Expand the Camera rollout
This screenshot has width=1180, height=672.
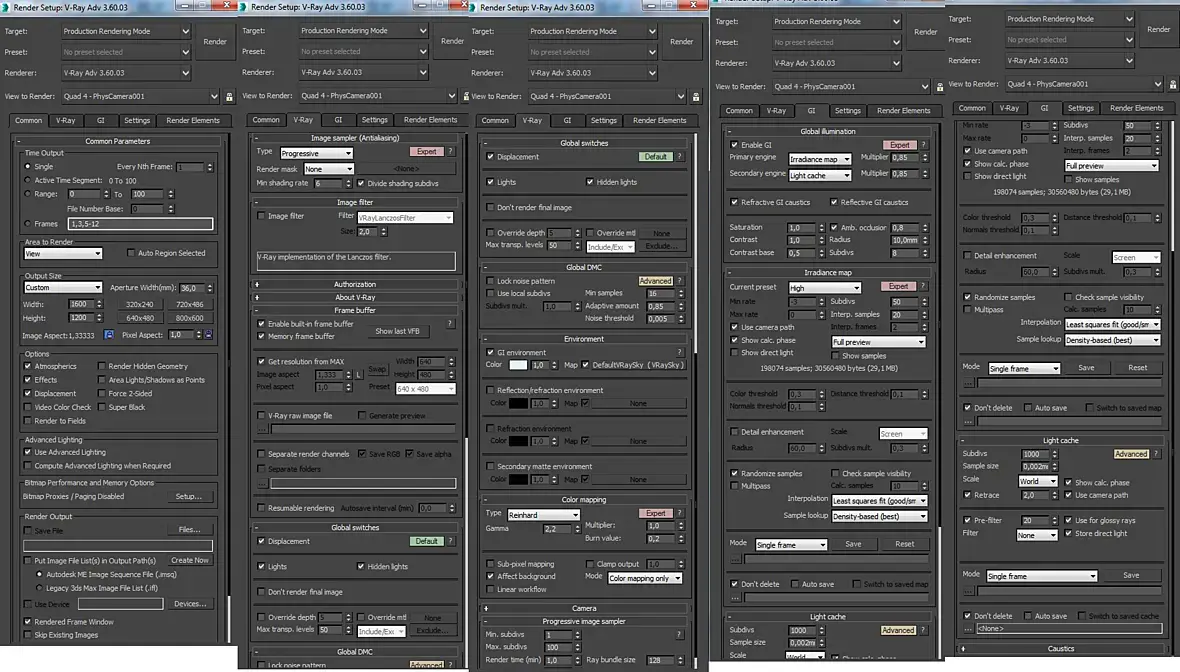point(584,608)
